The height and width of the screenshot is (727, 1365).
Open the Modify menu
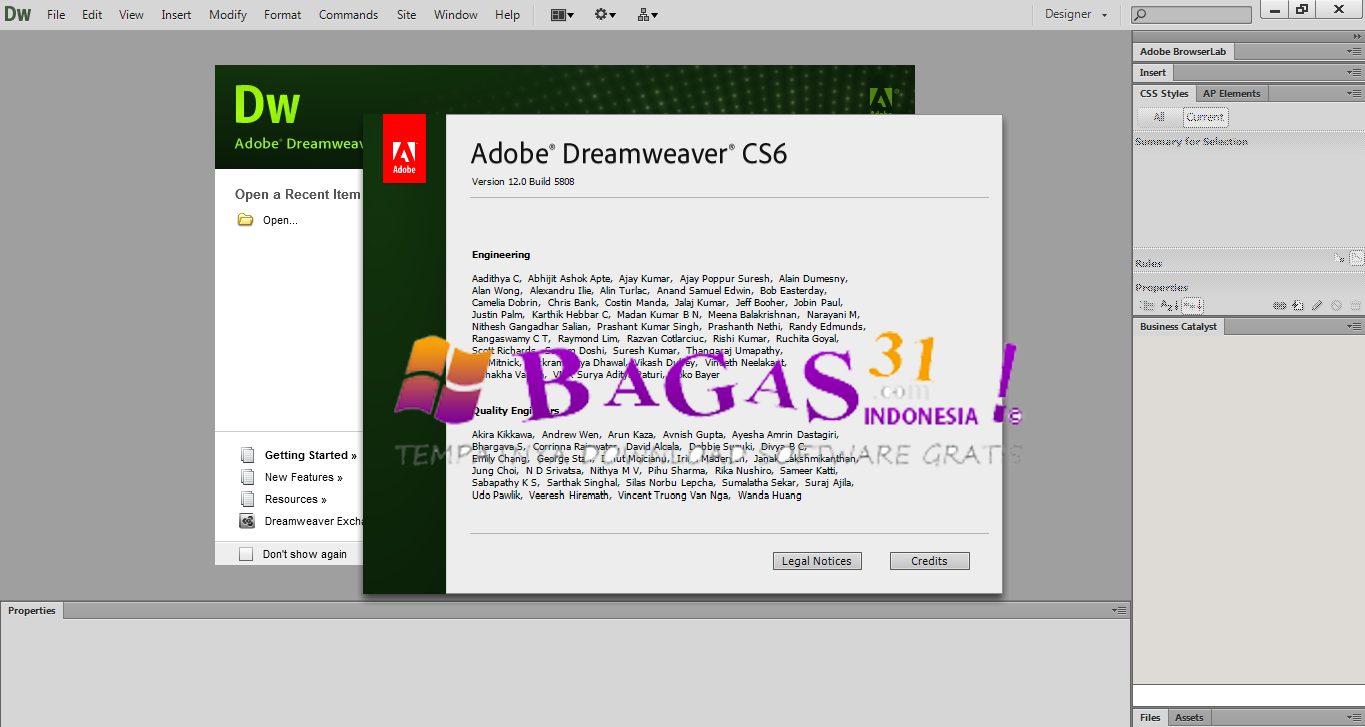click(228, 15)
